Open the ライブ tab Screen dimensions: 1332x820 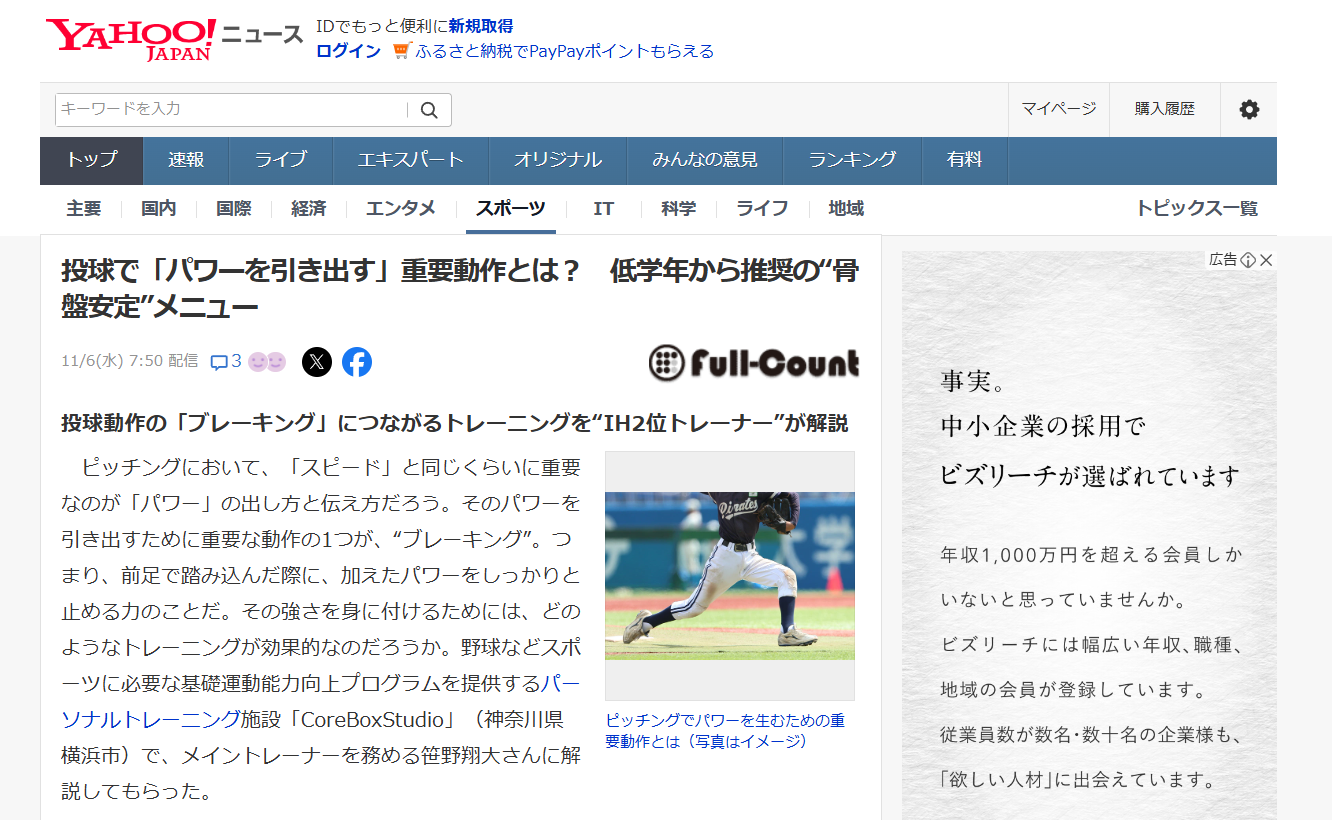[x=280, y=160]
